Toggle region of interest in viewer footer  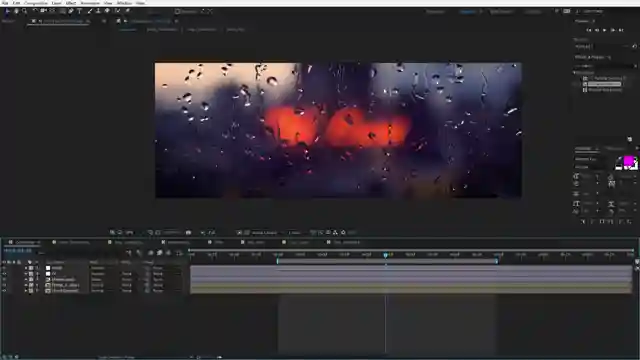pyautogui.click(x=240, y=233)
